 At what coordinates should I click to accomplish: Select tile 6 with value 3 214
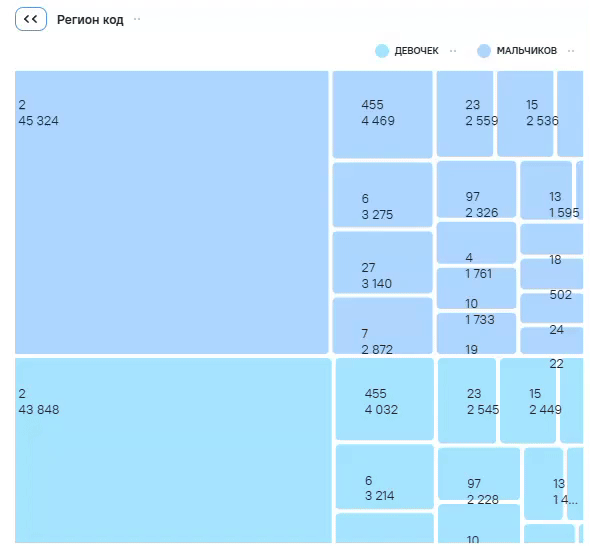click(385, 476)
